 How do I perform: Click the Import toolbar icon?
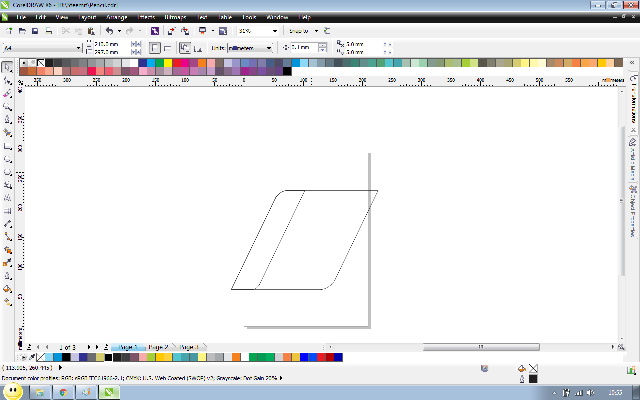[x=171, y=31]
